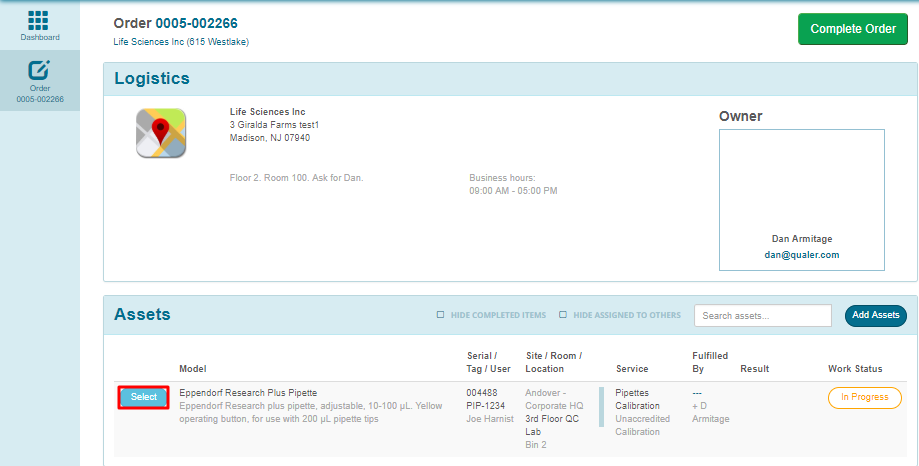Toggle Hide Completed Items checkbox

(440, 315)
